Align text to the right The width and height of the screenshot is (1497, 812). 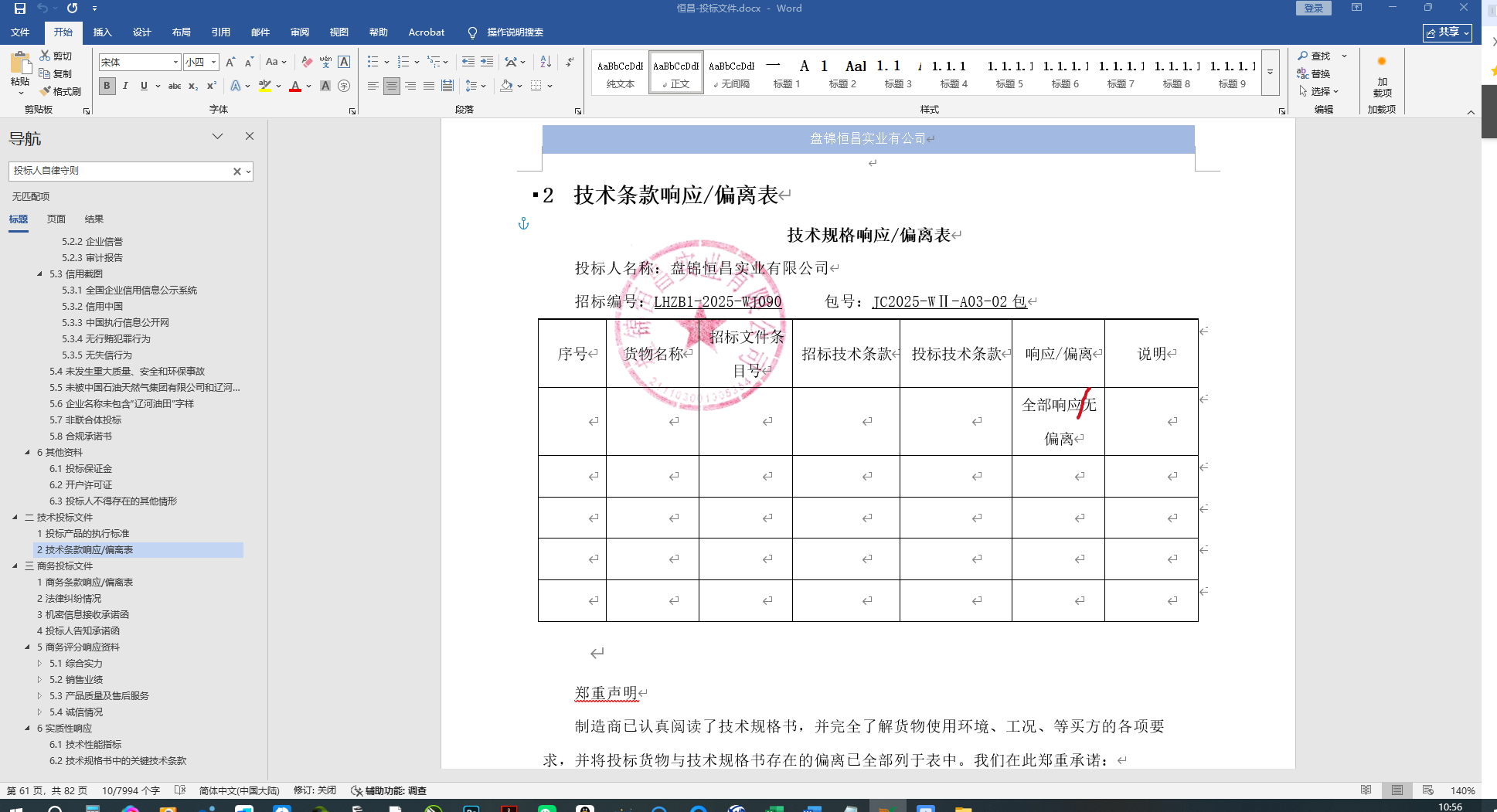click(410, 86)
